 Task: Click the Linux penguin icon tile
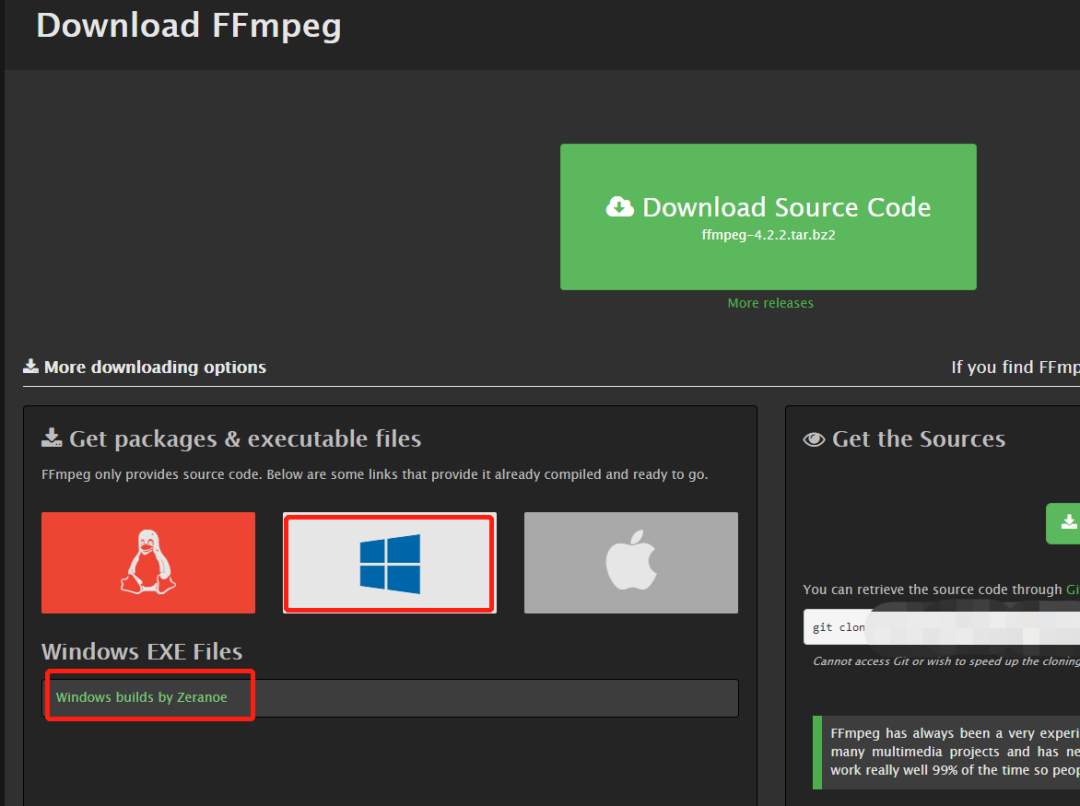[x=148, y=563]
